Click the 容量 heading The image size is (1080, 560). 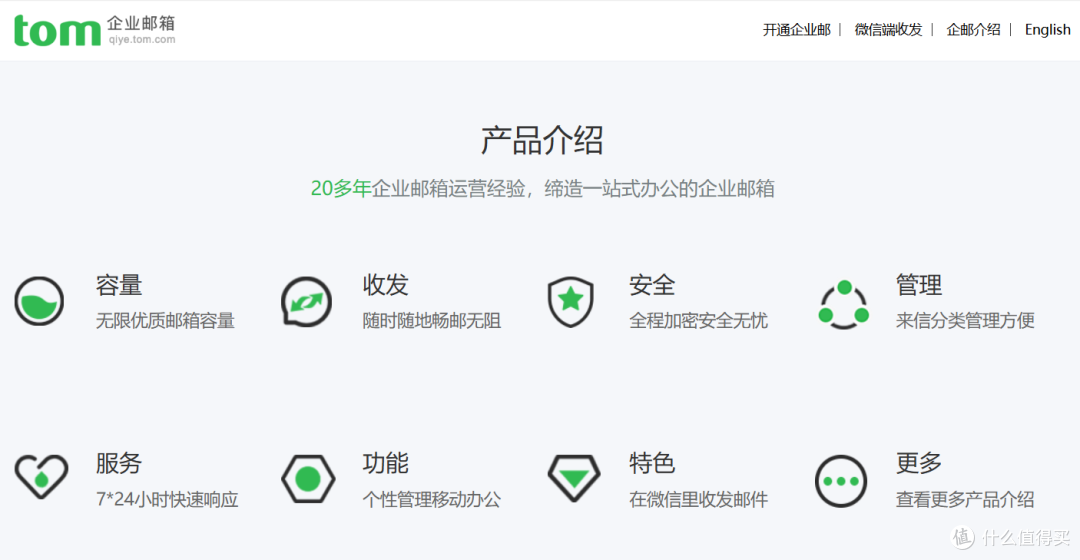119,285
